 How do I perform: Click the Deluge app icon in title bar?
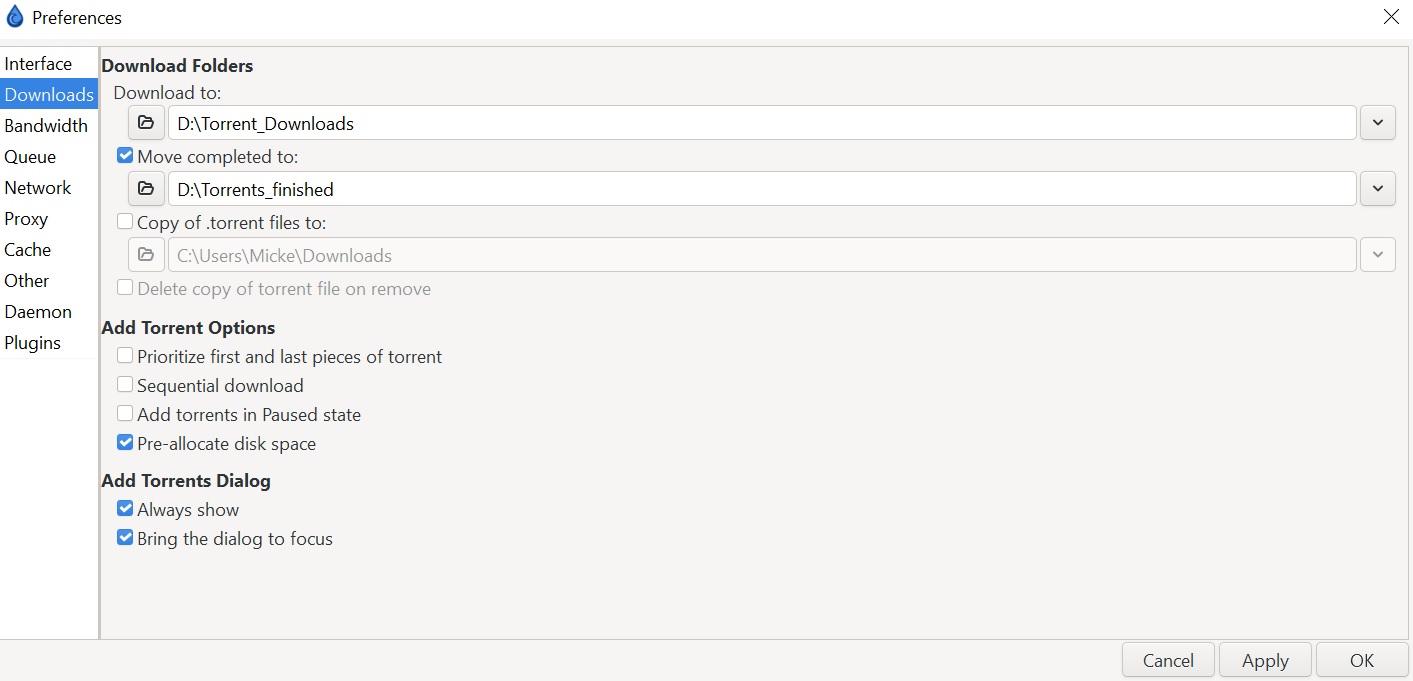pyautogui.click(x=15, y=17)
